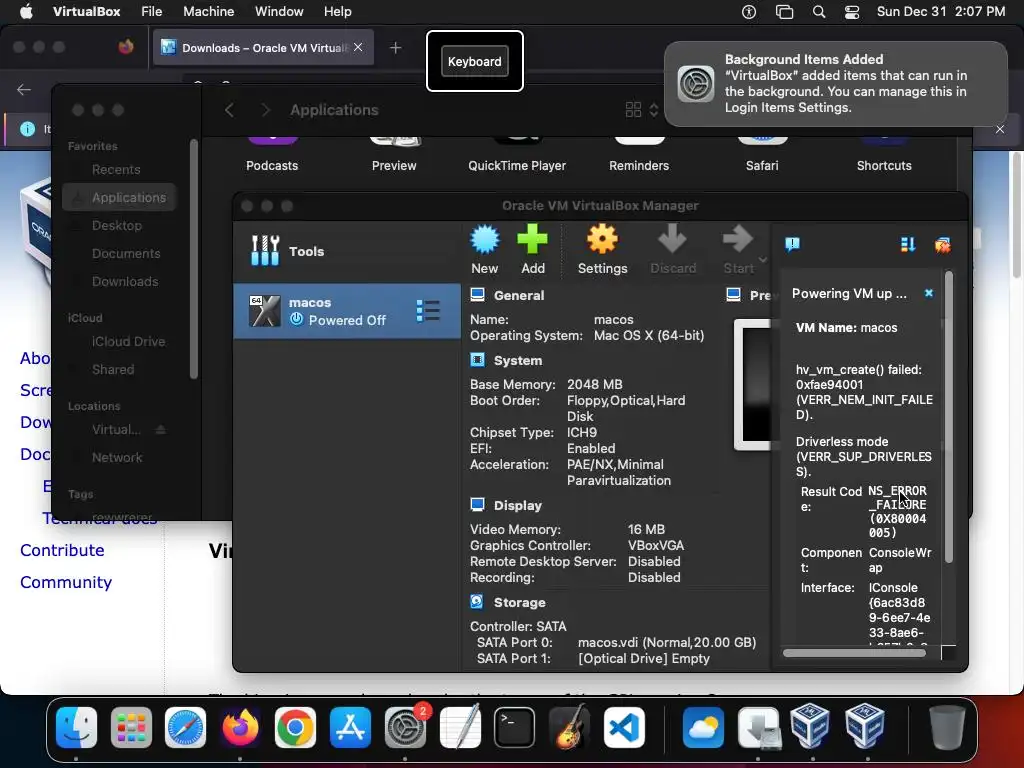1024x768 pixels.
Task: Open Finder from the Dock
Action: [76, 727]
